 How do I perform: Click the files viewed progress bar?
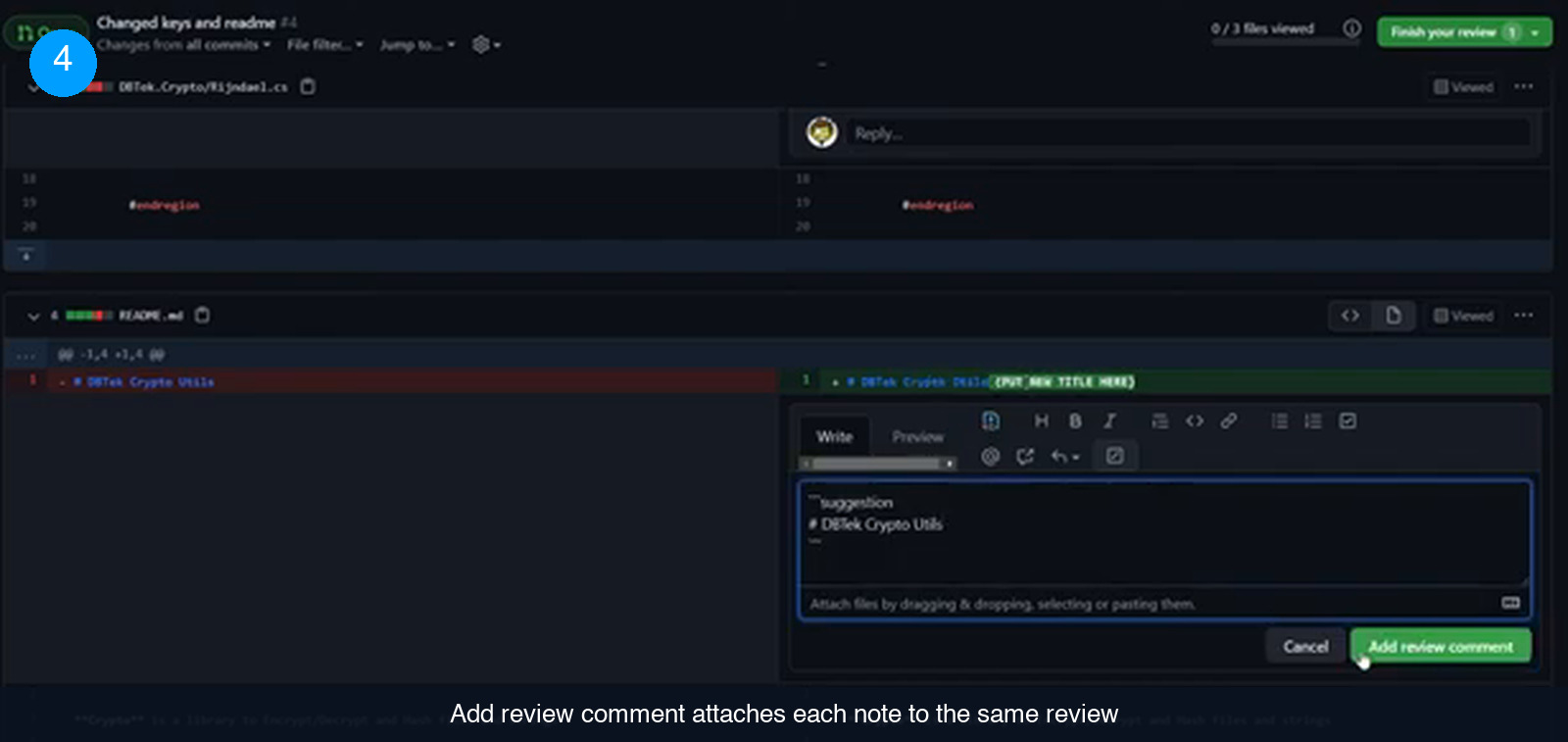coord(1285,42)
